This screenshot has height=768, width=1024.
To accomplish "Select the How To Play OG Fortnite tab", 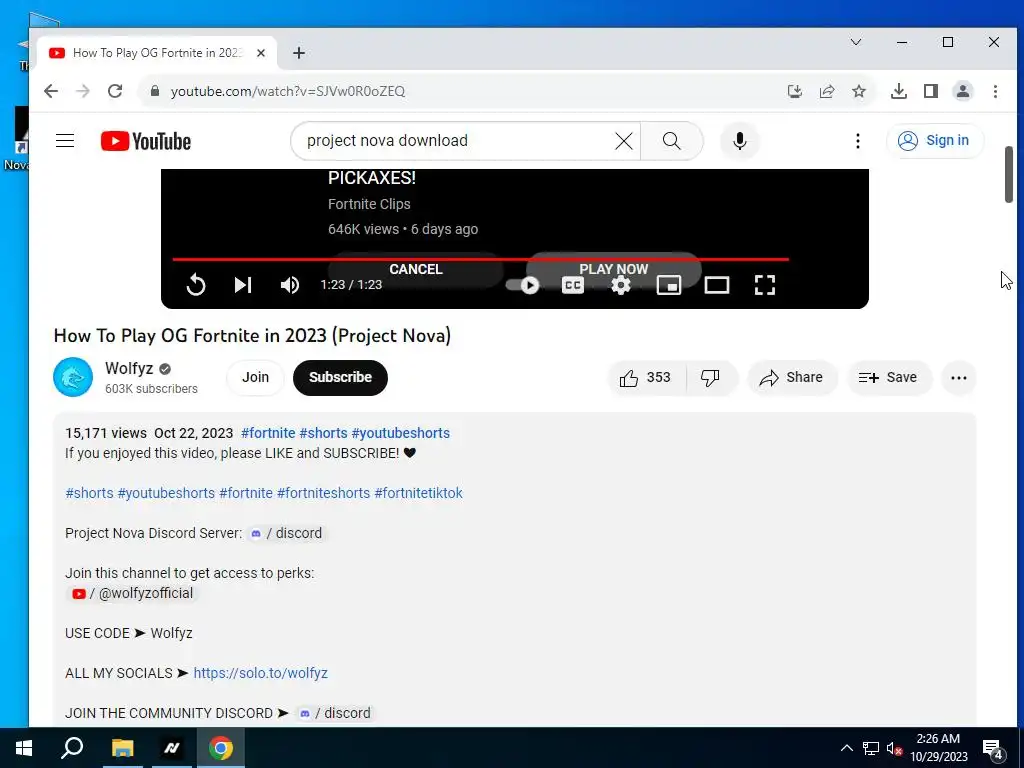I will click(x=157, y=53).
